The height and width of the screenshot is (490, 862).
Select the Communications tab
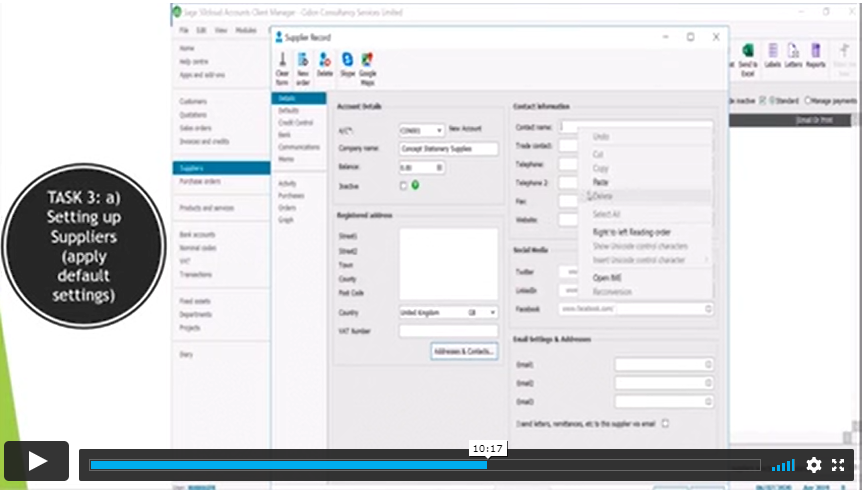299,147
